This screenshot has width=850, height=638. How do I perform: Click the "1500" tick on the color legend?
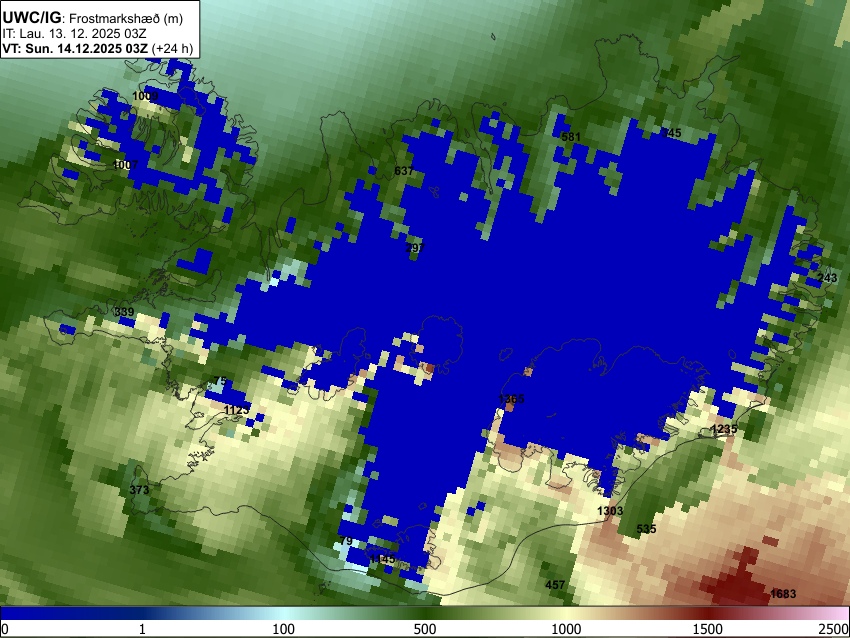708,629
